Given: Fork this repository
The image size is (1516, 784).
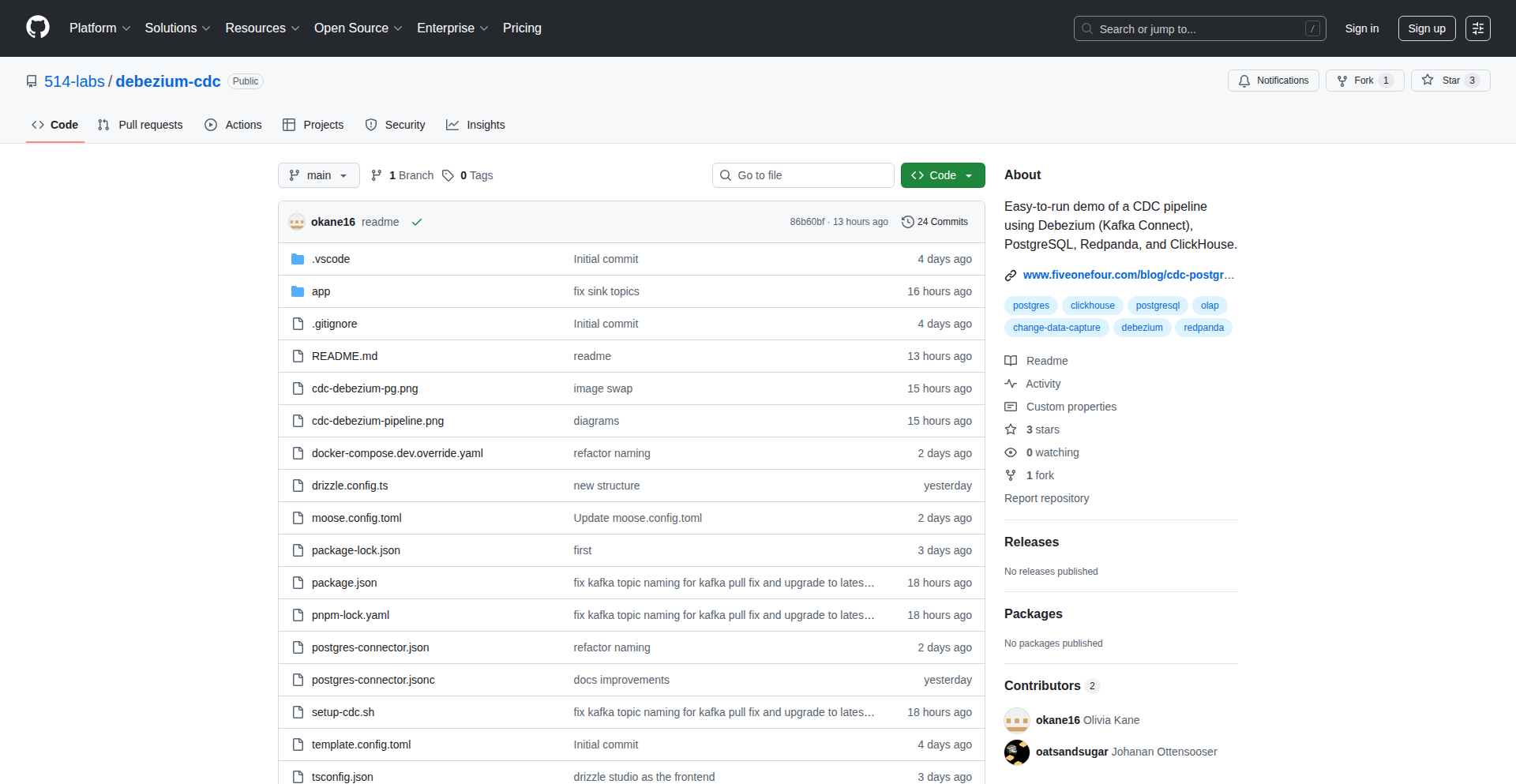Looking at the screenshot, I should [1356, 81].
